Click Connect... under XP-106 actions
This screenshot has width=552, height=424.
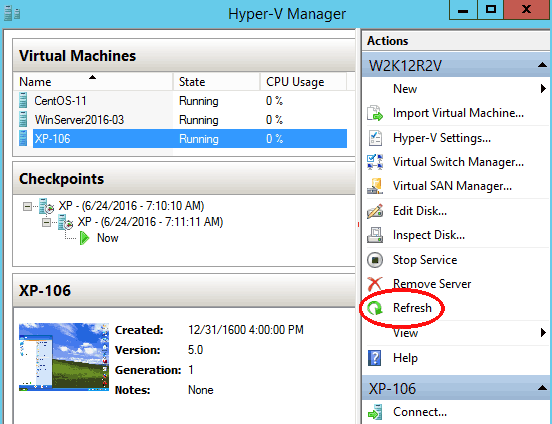(420, 412)
